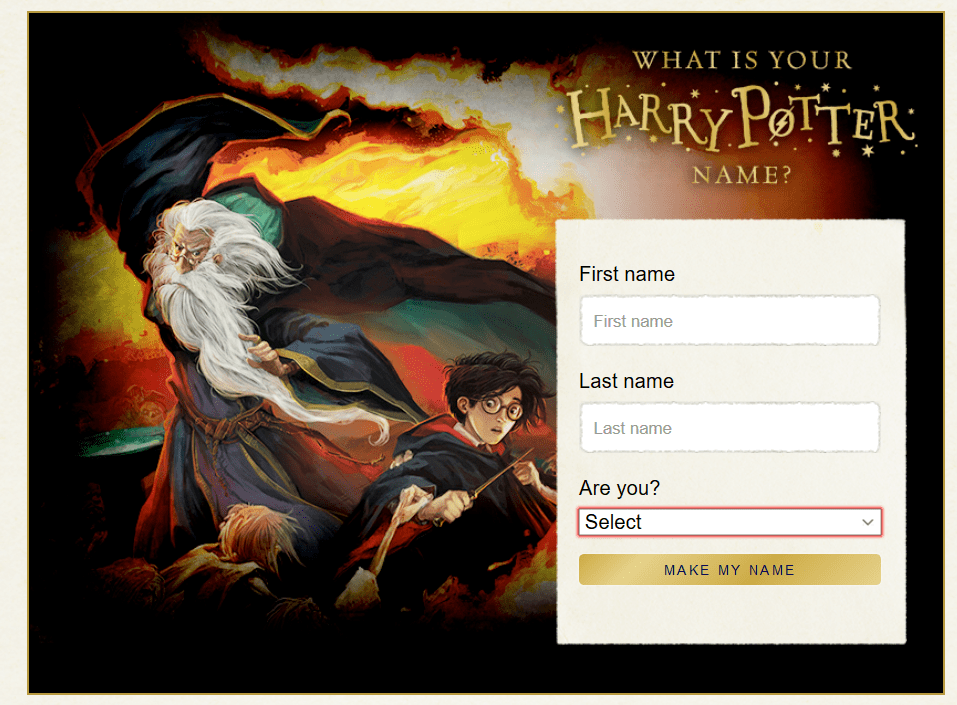957x705 pixels.
Task: Click Harry's round glasses in the artwork
Action: point(500,408)
